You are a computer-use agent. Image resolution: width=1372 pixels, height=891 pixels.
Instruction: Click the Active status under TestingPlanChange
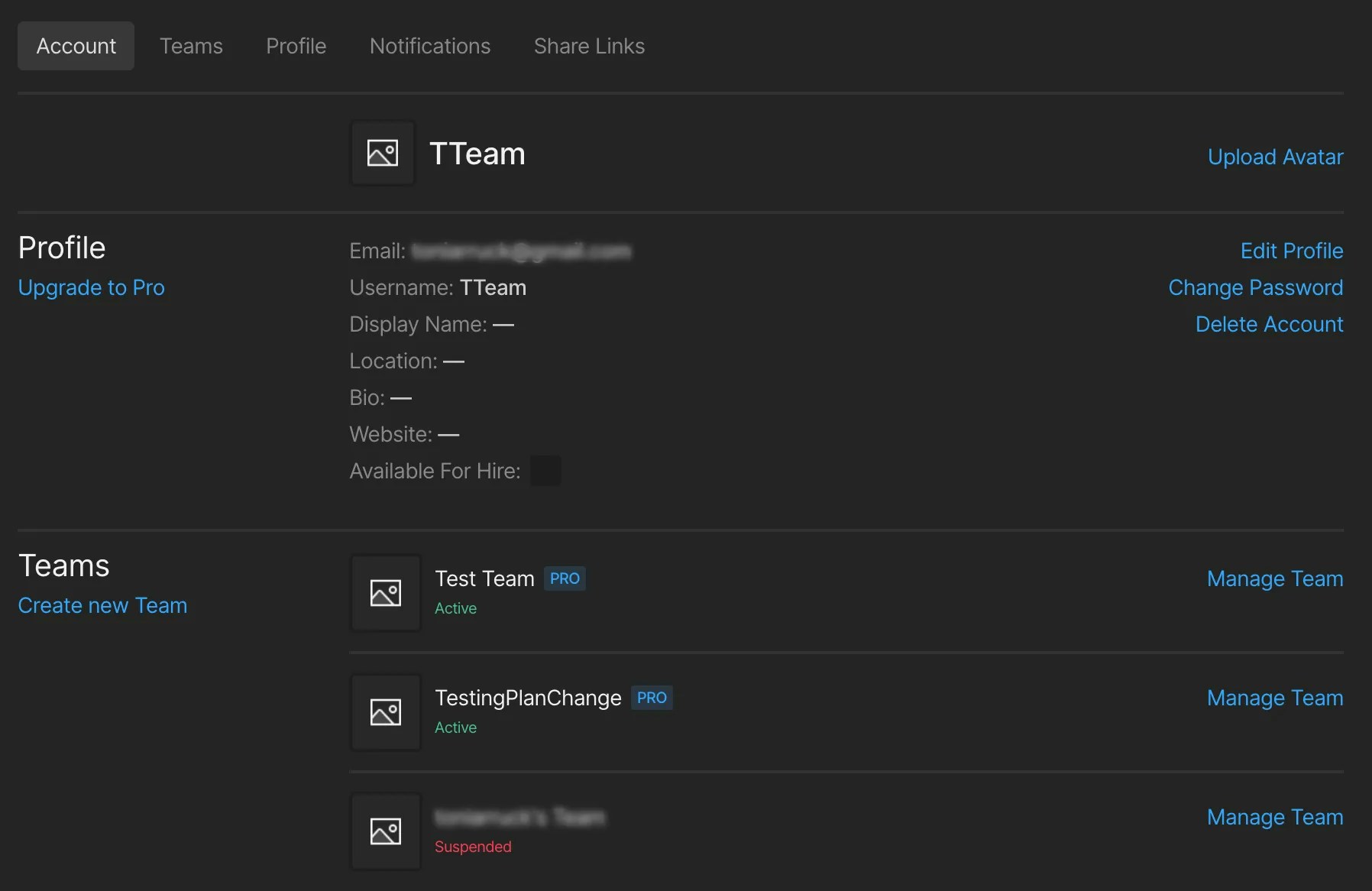pos(455,727)
